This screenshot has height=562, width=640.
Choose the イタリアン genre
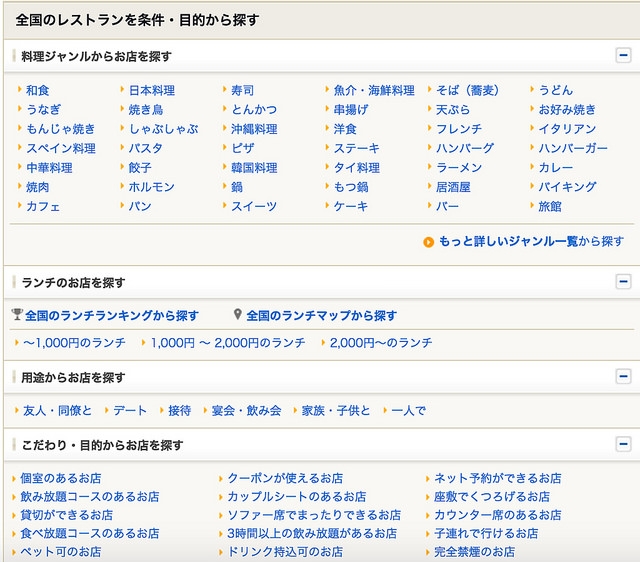pos(567,129)
